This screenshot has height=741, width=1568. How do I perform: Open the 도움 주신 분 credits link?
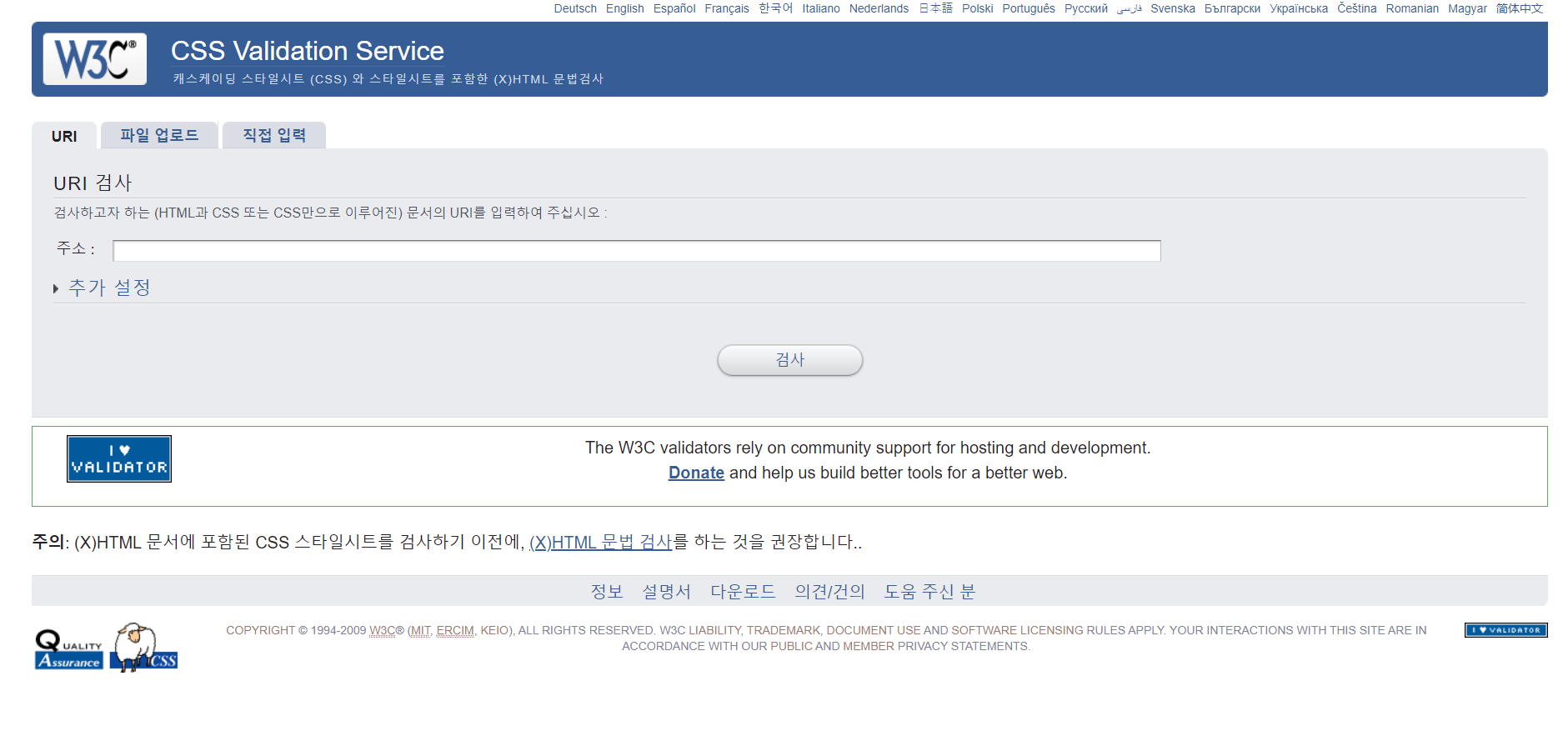pos(929,591)
